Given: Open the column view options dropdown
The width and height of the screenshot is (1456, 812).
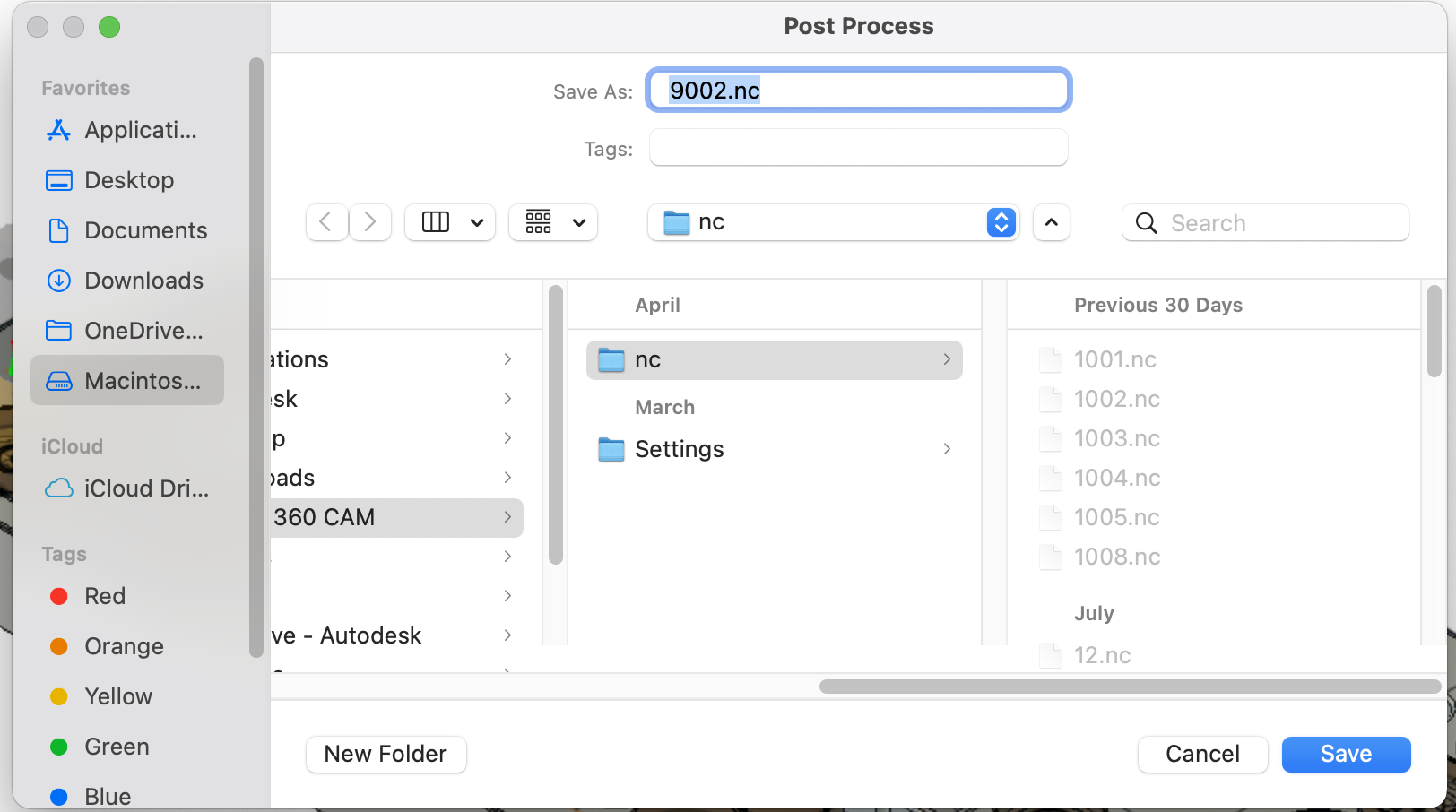Looking at the screenshot, I should (450, 222).
